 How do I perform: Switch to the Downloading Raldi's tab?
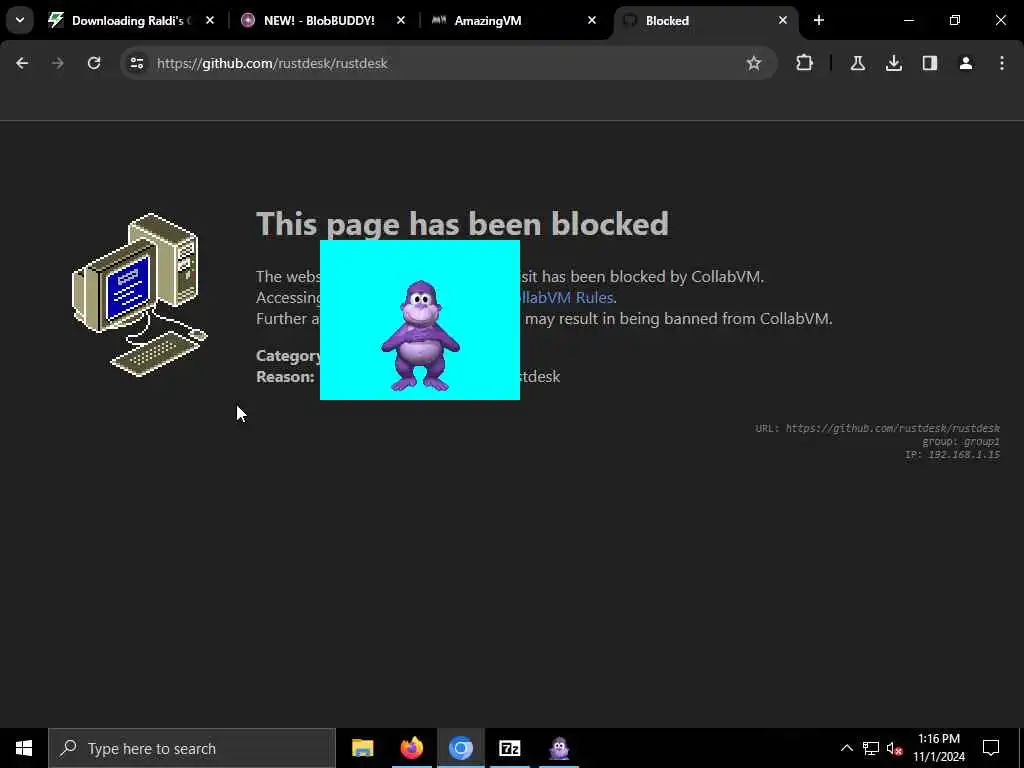click(x=131, y=21)
